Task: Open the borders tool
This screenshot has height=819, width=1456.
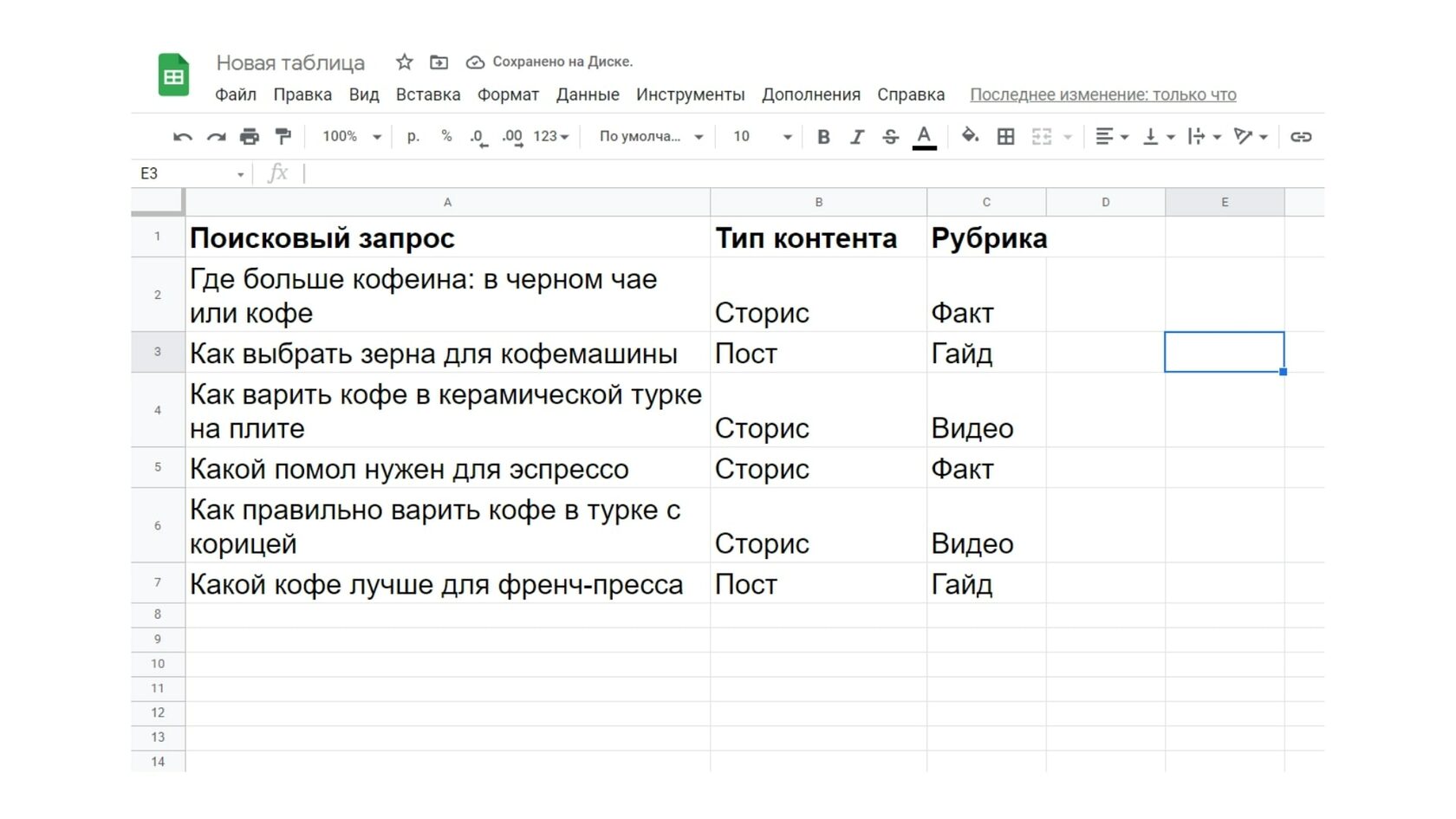Action: click(x=1005, y=137)
